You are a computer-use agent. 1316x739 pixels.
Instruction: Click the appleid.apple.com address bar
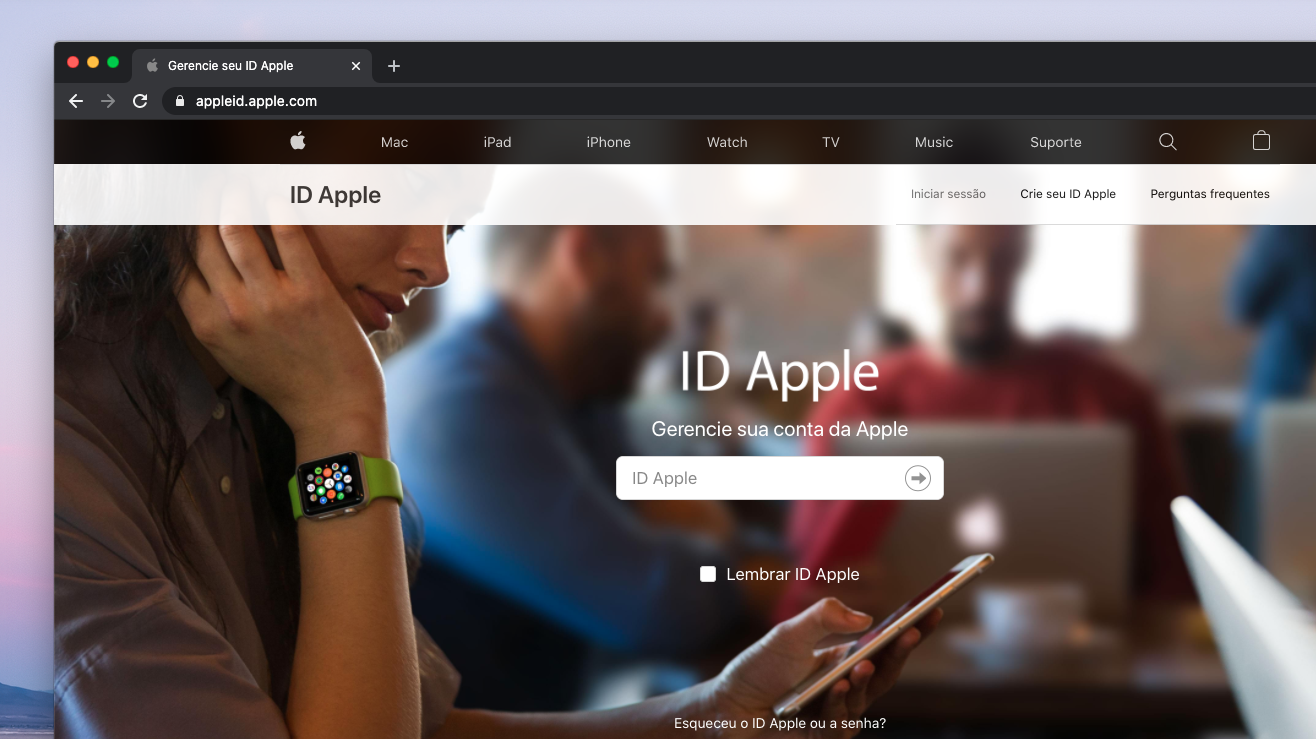click(x=738, y=101)
